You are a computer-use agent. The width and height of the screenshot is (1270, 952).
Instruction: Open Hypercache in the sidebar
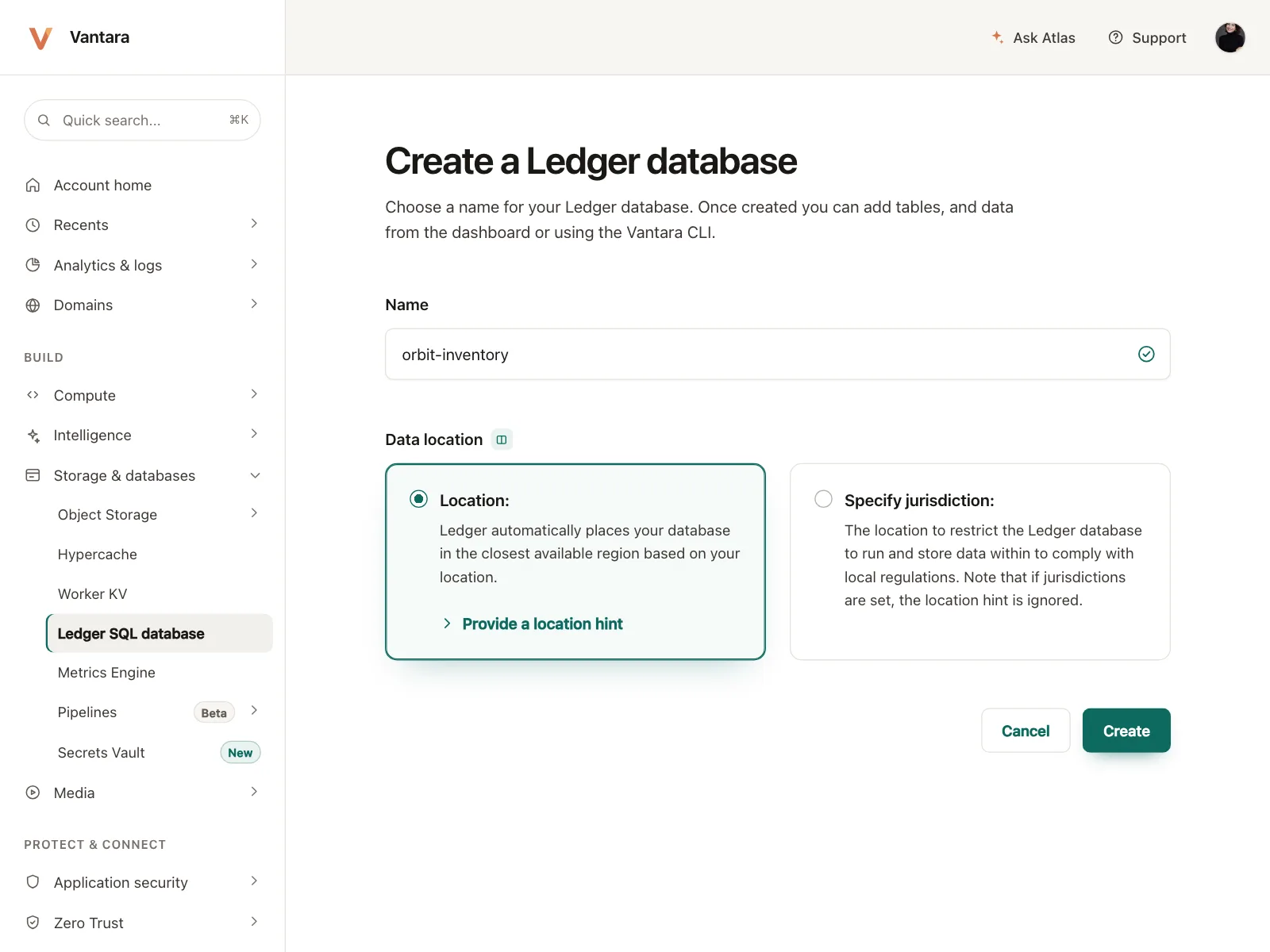point(97,554)
